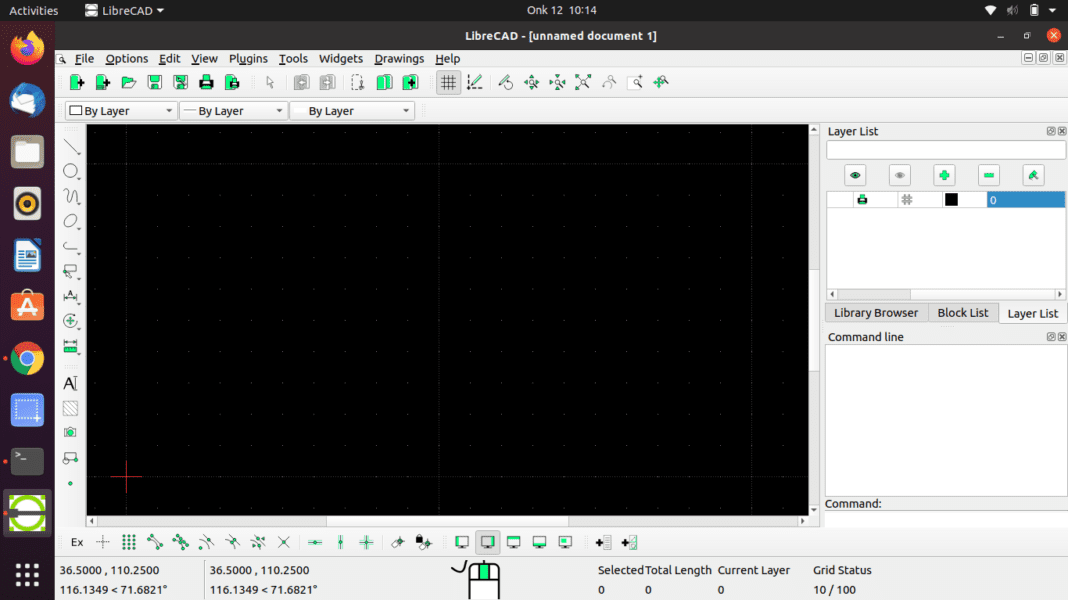Toggle the grid display on the toolbar
Image resolution: width=1068 pixels, height=600 pixels.
(x=447, y=82)
